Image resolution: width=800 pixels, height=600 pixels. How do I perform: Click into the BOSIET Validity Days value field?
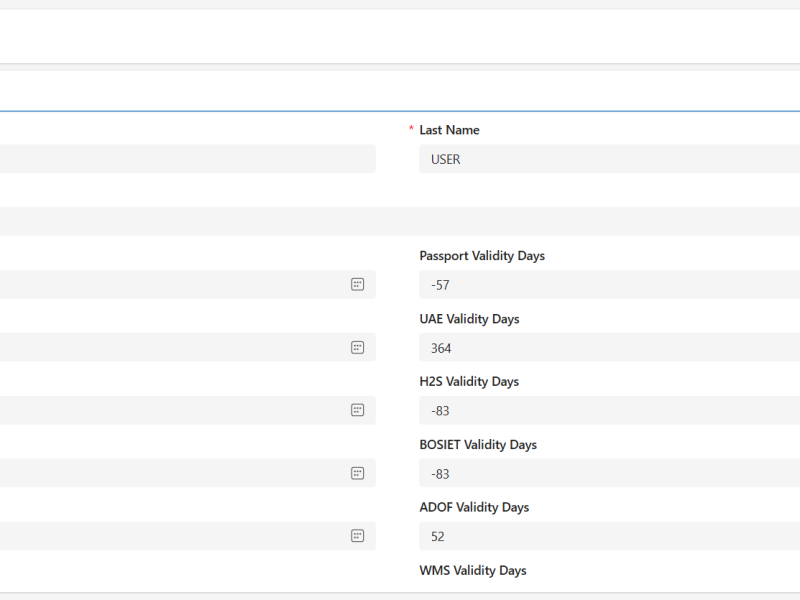(609, 473)
